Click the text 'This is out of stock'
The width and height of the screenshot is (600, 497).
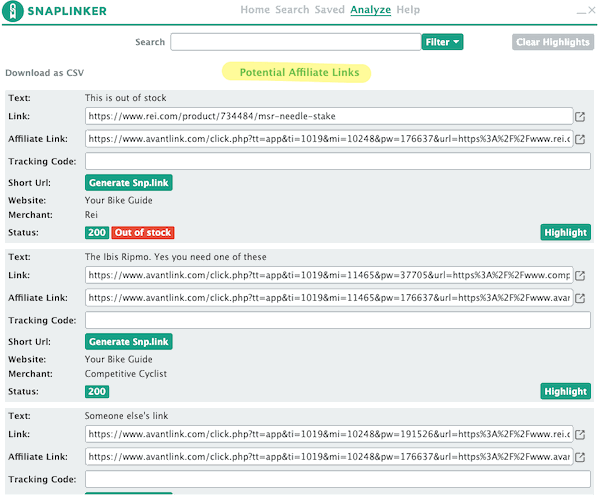[126, 98]
